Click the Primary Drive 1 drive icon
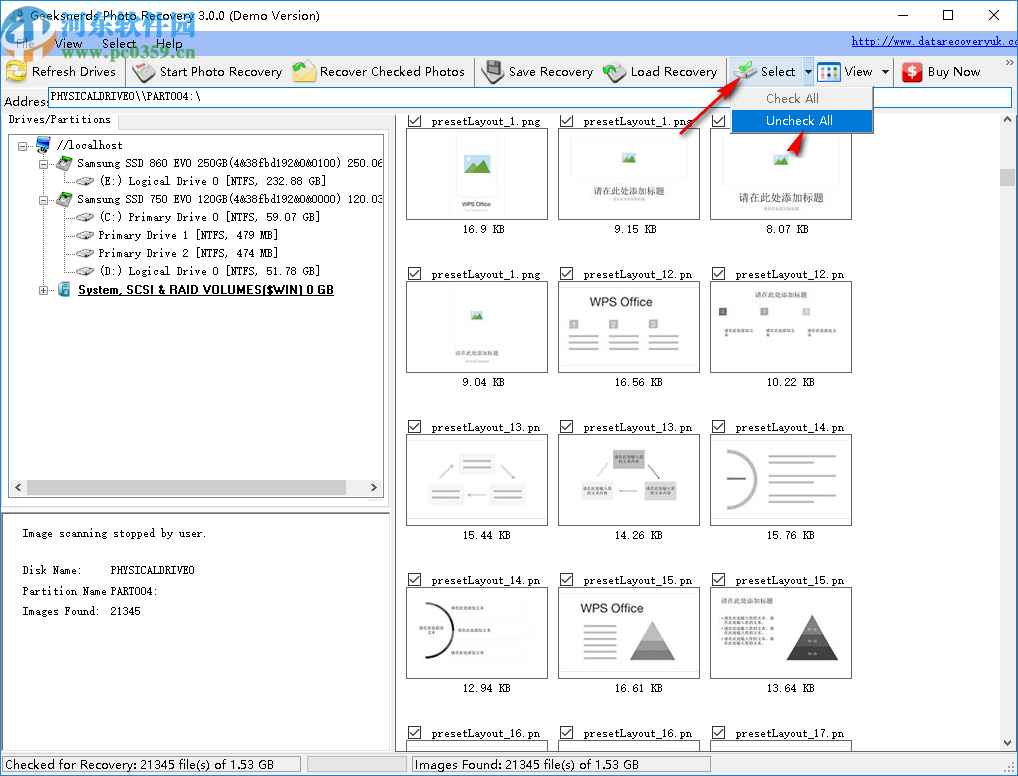 click(x=85, y=235)
